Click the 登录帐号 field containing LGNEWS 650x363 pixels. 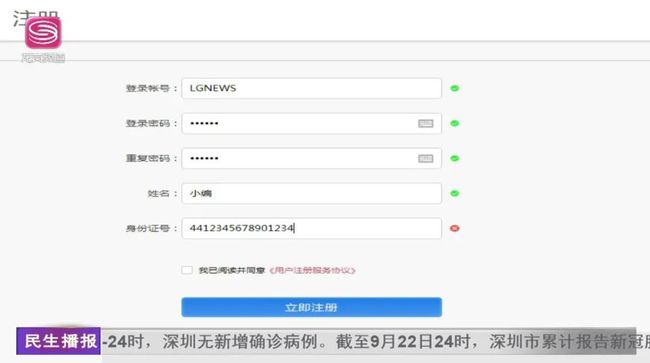(x=311, y=88)
